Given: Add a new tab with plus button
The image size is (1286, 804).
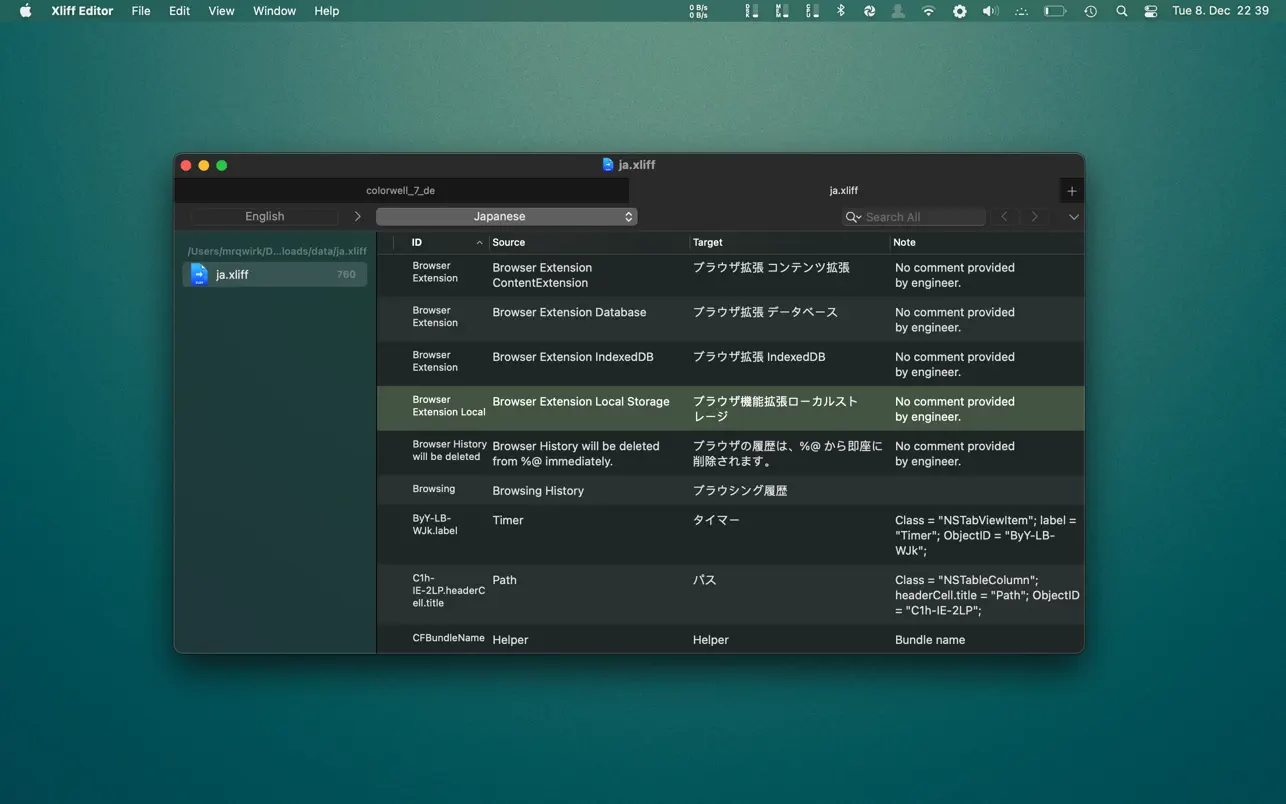Looking at the screenshot, I should [x=1071, y=191].
